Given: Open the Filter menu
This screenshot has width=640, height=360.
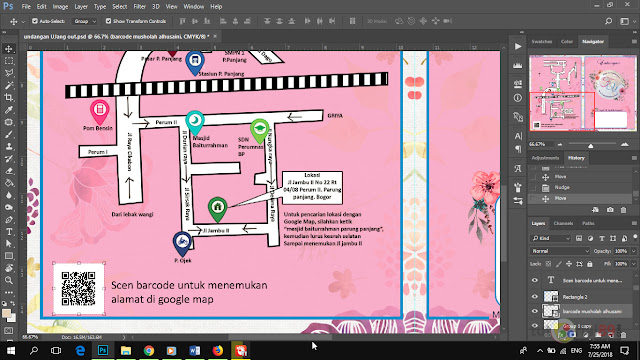Looking at the screenshot, I should tap(140, 7).
